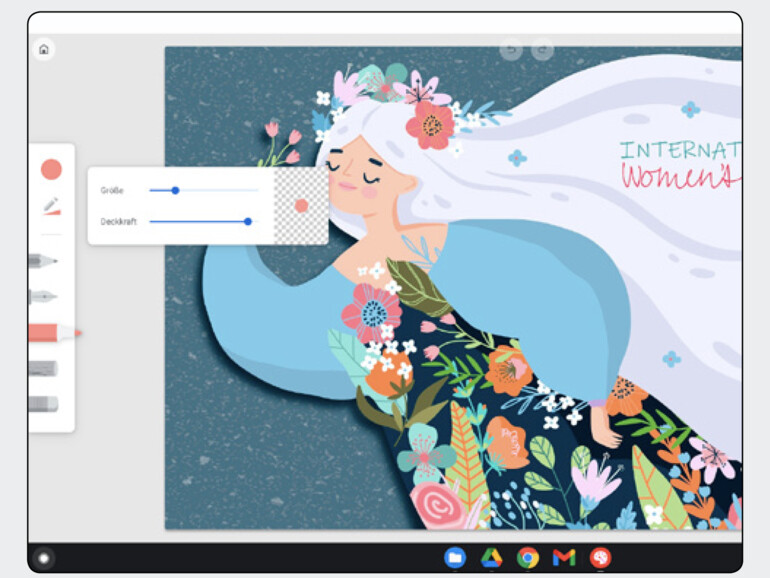Select the eraser tool
The height and width of the screenshot is (578, 770).
pos(43,404)
